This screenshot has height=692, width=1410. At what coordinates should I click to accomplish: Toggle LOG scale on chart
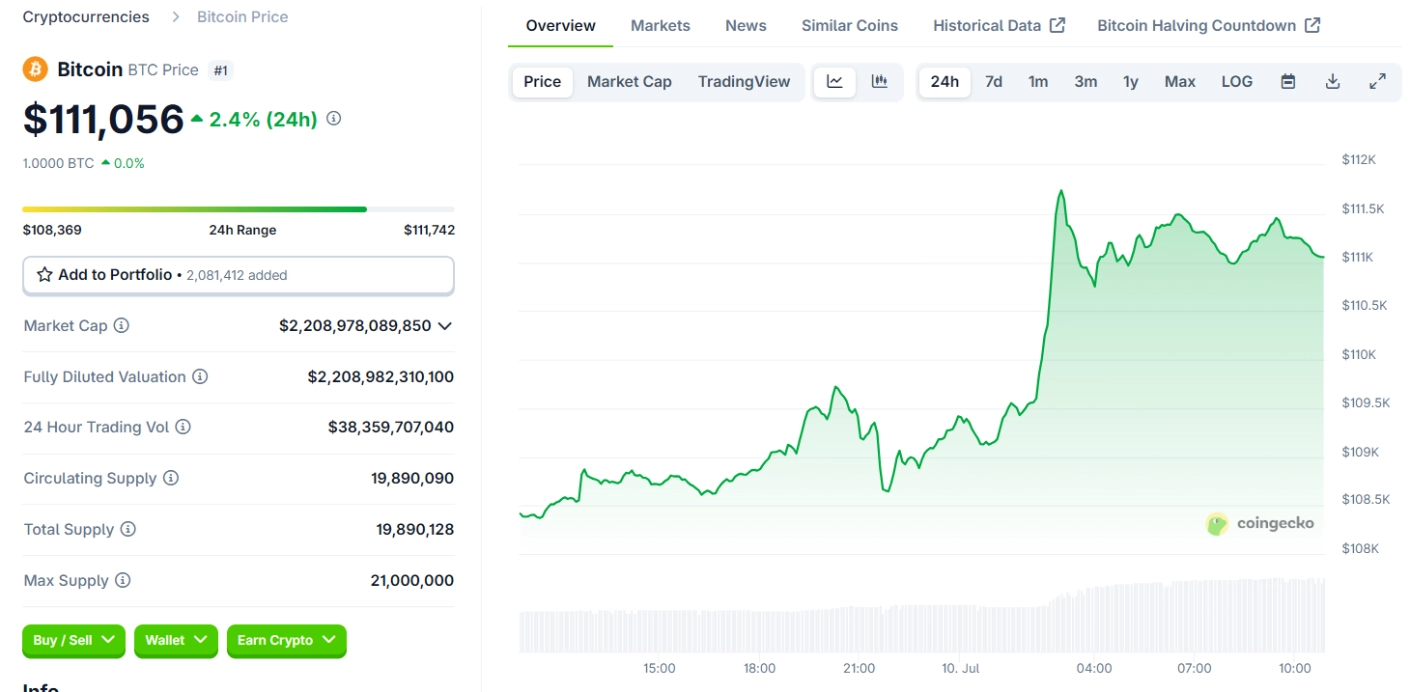point(1237,81)
